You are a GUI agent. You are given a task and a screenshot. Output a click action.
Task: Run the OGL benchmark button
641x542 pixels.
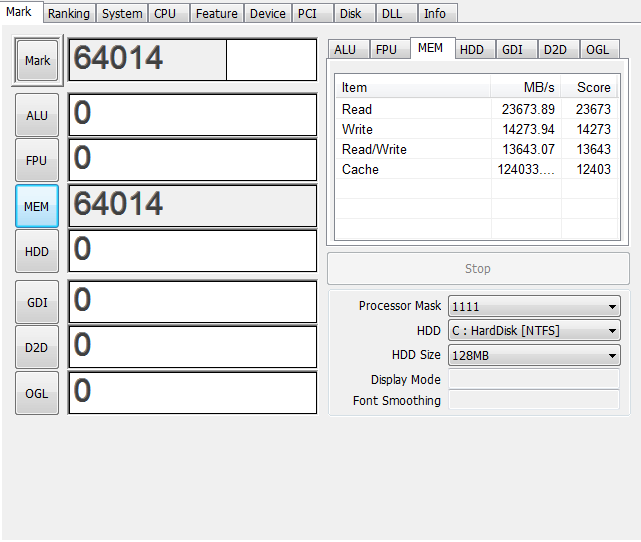click(x=37, y=393)
